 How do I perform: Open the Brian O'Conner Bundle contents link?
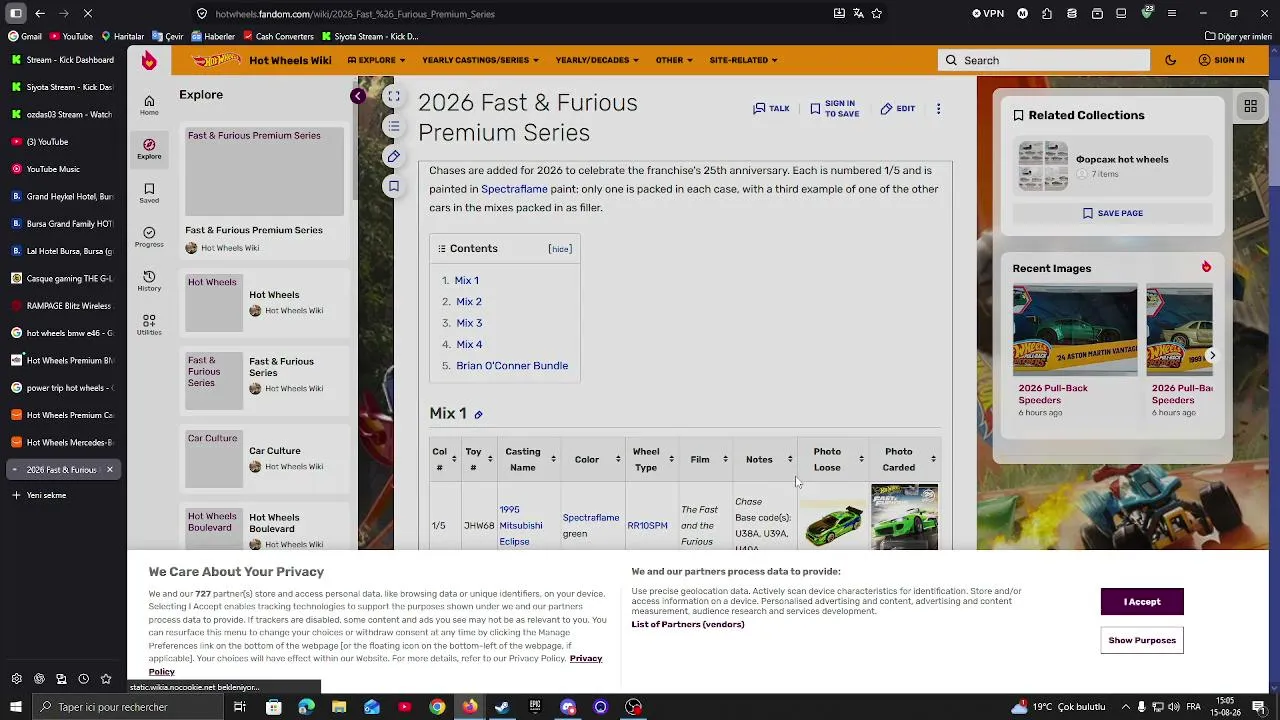click(512, 366)
